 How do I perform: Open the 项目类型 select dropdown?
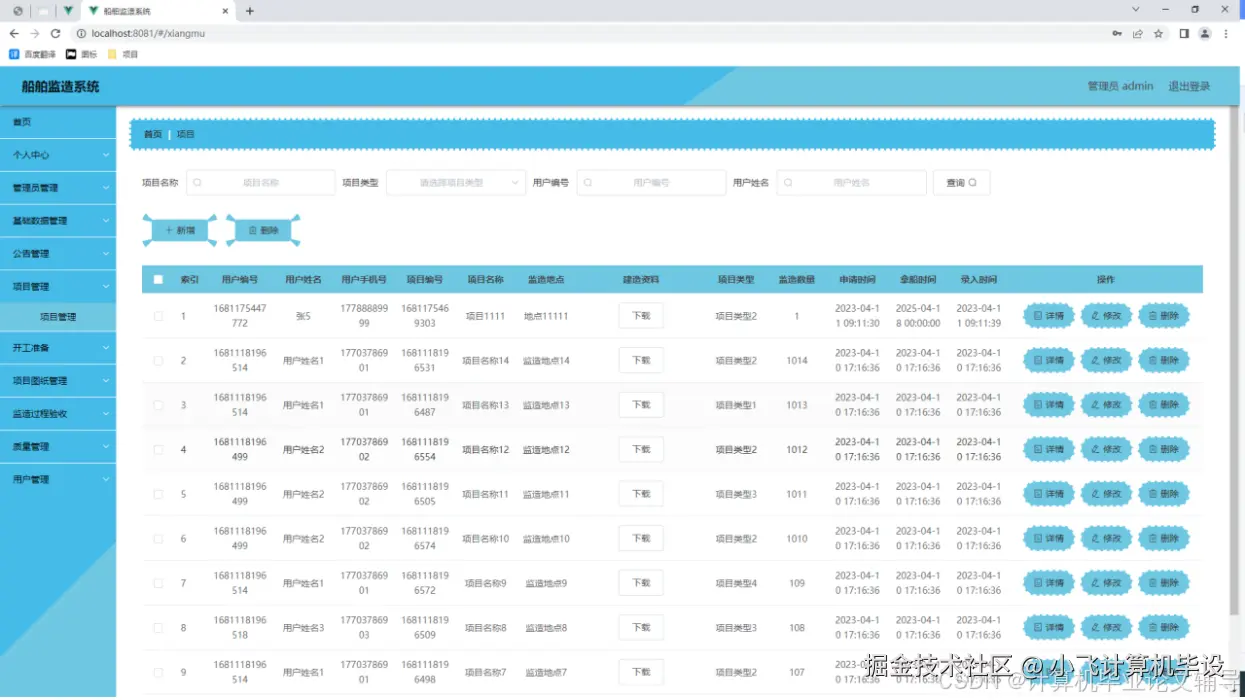pyautogui.click(x=456, y=183)
